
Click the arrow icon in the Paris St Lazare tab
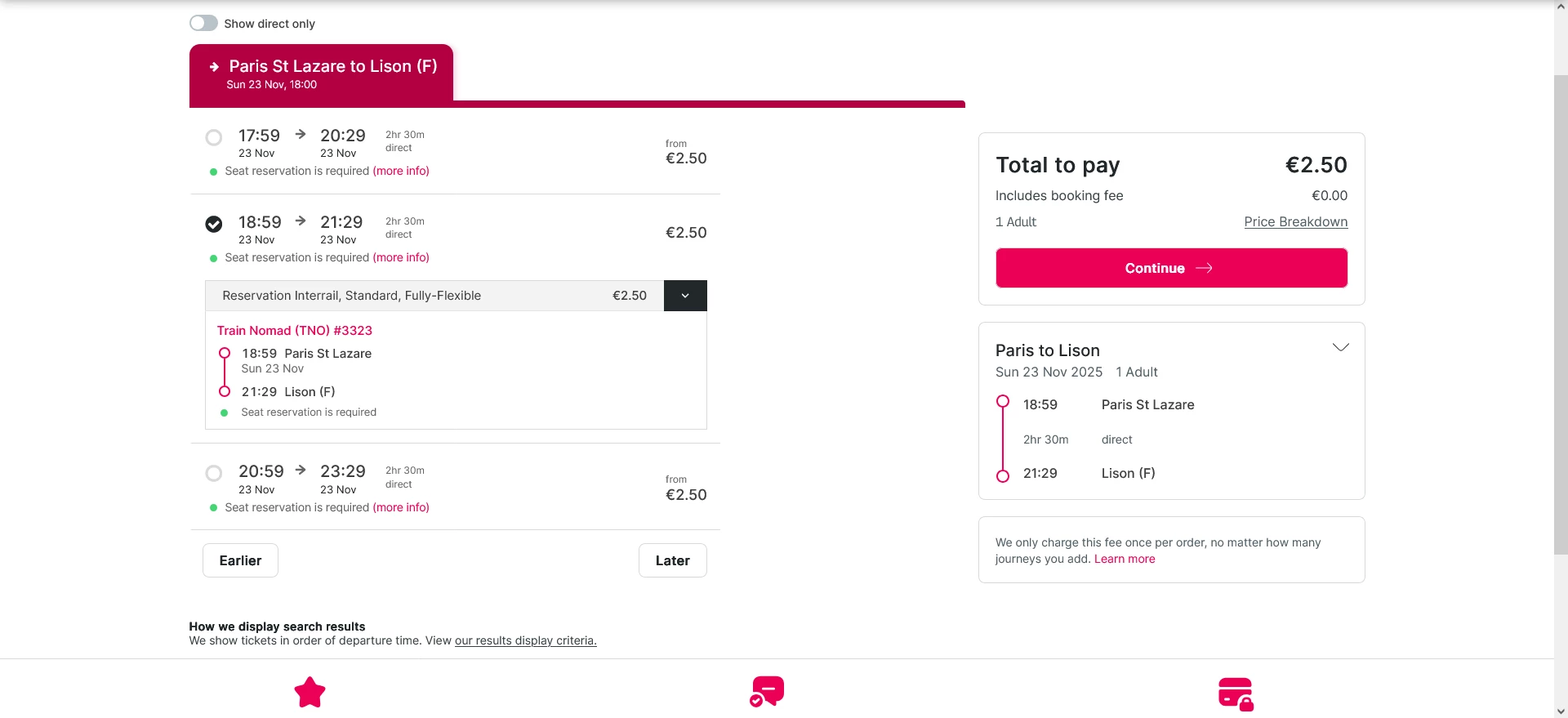tap(214, 67)
